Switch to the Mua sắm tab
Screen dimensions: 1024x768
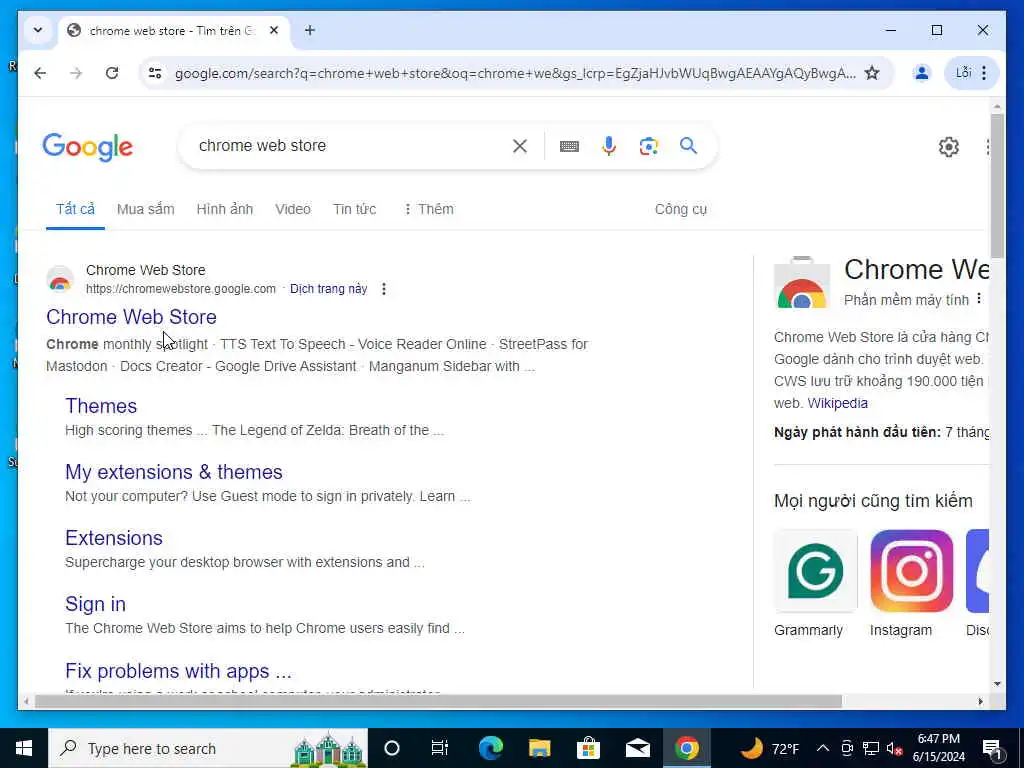pyautogui.click(x=146, y=209)
